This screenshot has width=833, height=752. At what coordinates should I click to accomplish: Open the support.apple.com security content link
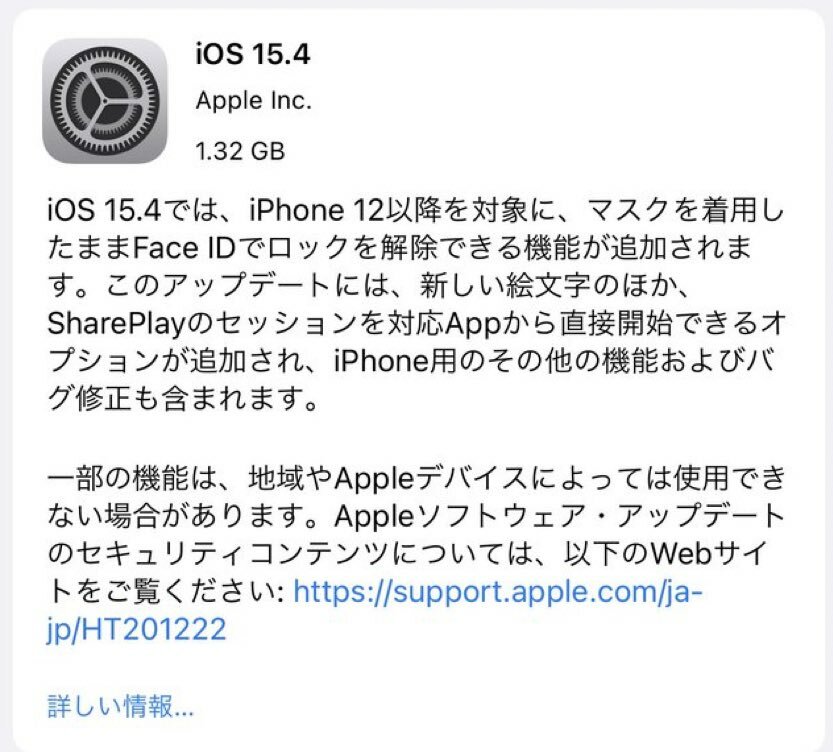click(x=498, y=592)
